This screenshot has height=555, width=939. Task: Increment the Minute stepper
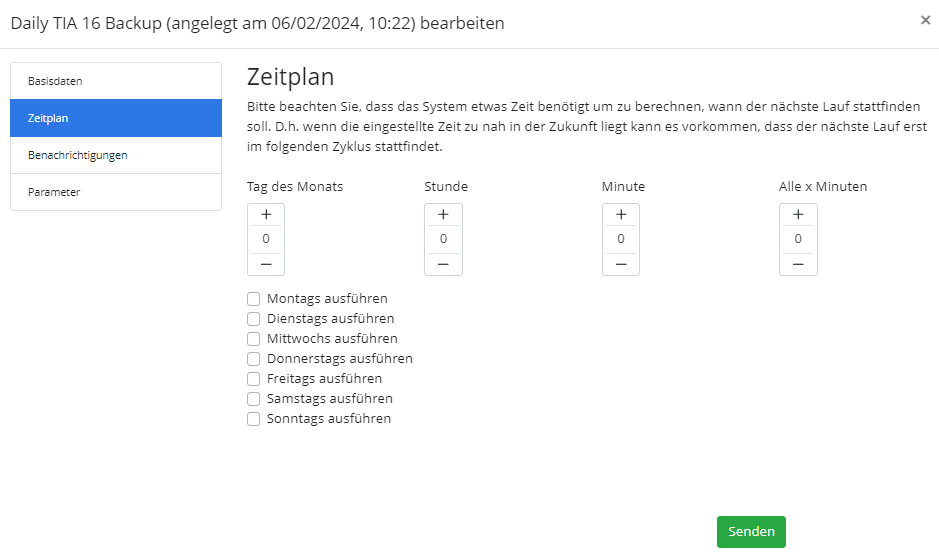[x=621, y=215]
